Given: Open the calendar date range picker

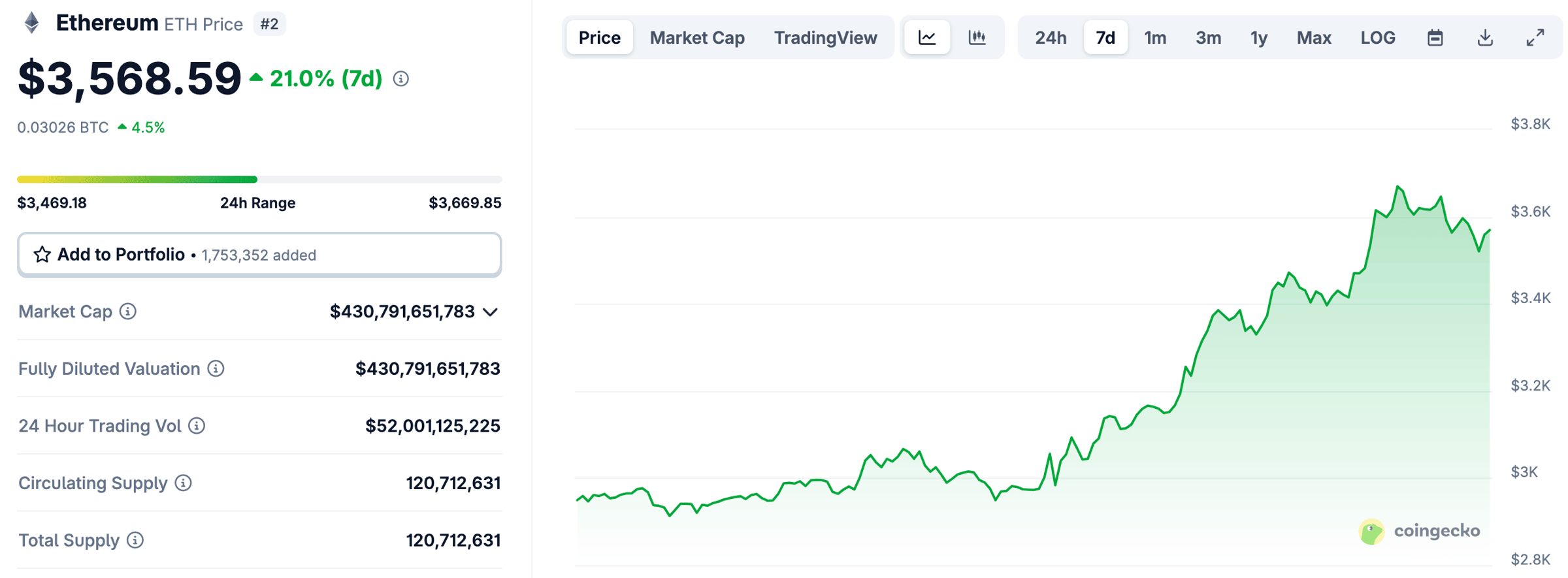Looking at the screenshot, I should tap(1435, 38).
